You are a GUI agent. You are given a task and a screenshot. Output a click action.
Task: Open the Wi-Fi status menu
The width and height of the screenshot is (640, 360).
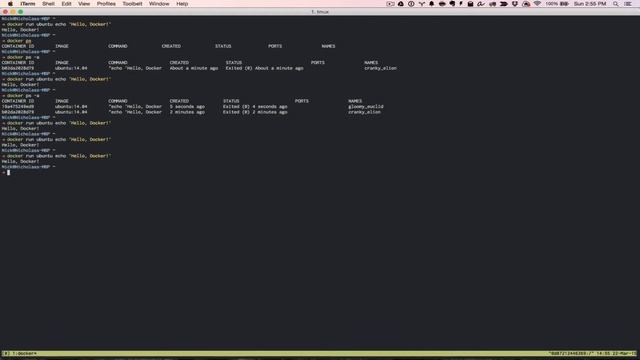[x=537, y=4]
